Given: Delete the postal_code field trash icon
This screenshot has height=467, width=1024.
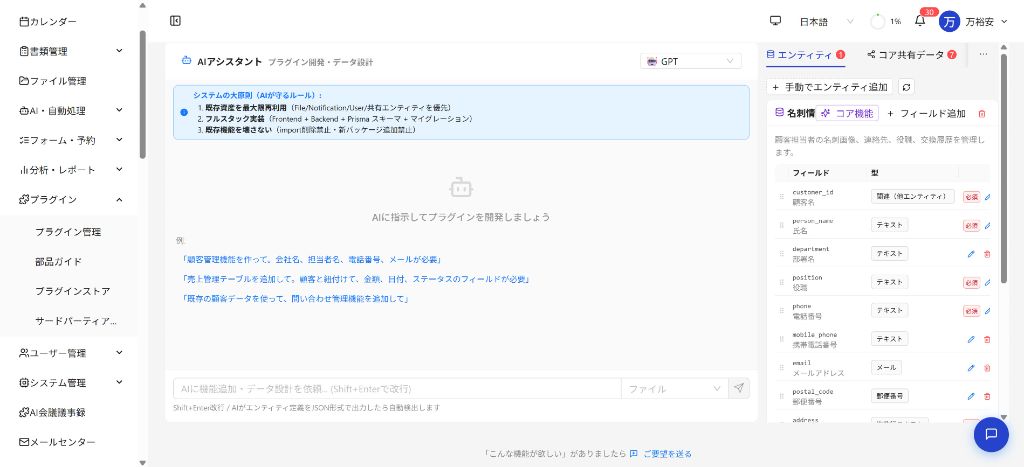Looking at the screenshot, I should click(x=987, y=396).
